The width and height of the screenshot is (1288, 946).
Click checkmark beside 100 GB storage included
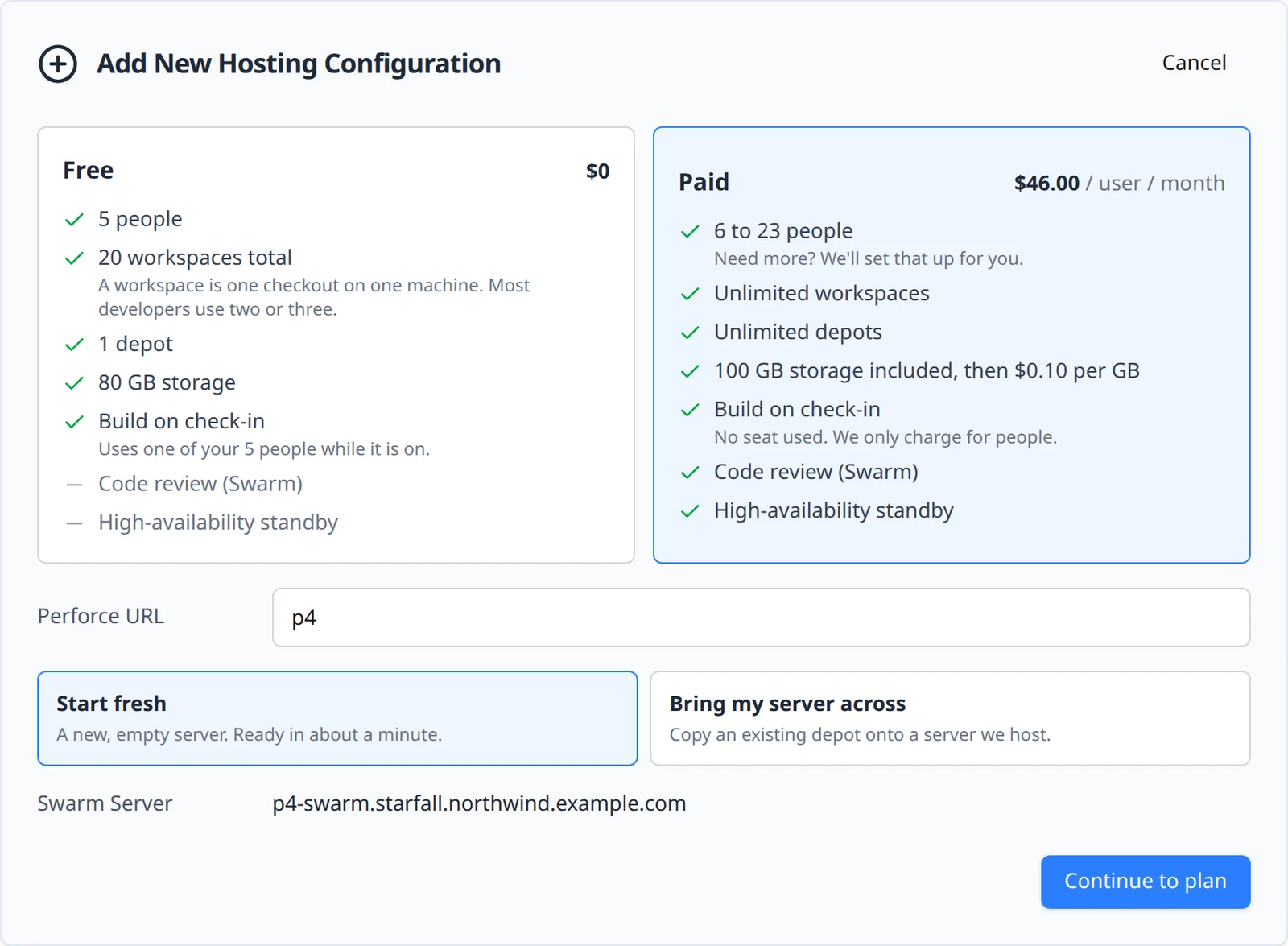690,371
